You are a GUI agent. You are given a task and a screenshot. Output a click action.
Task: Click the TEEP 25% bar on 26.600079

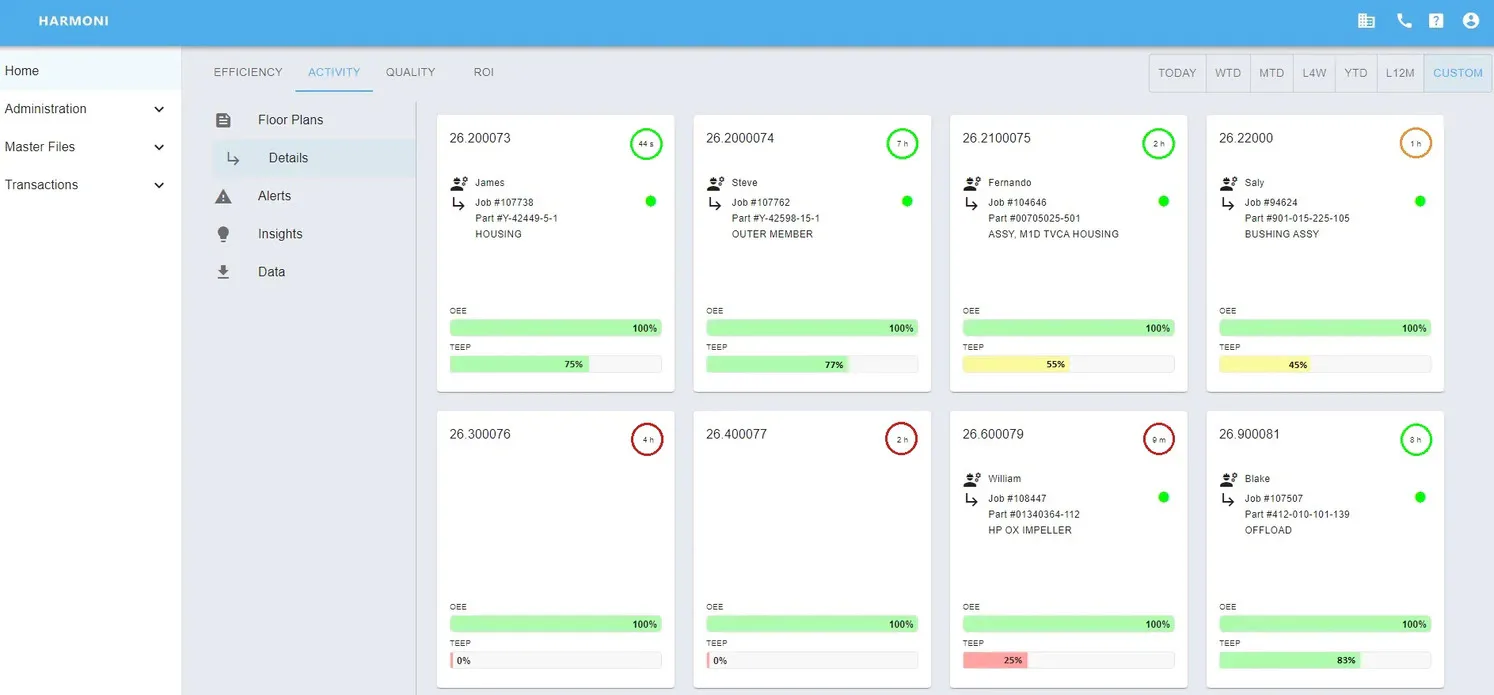(1069, 660)
